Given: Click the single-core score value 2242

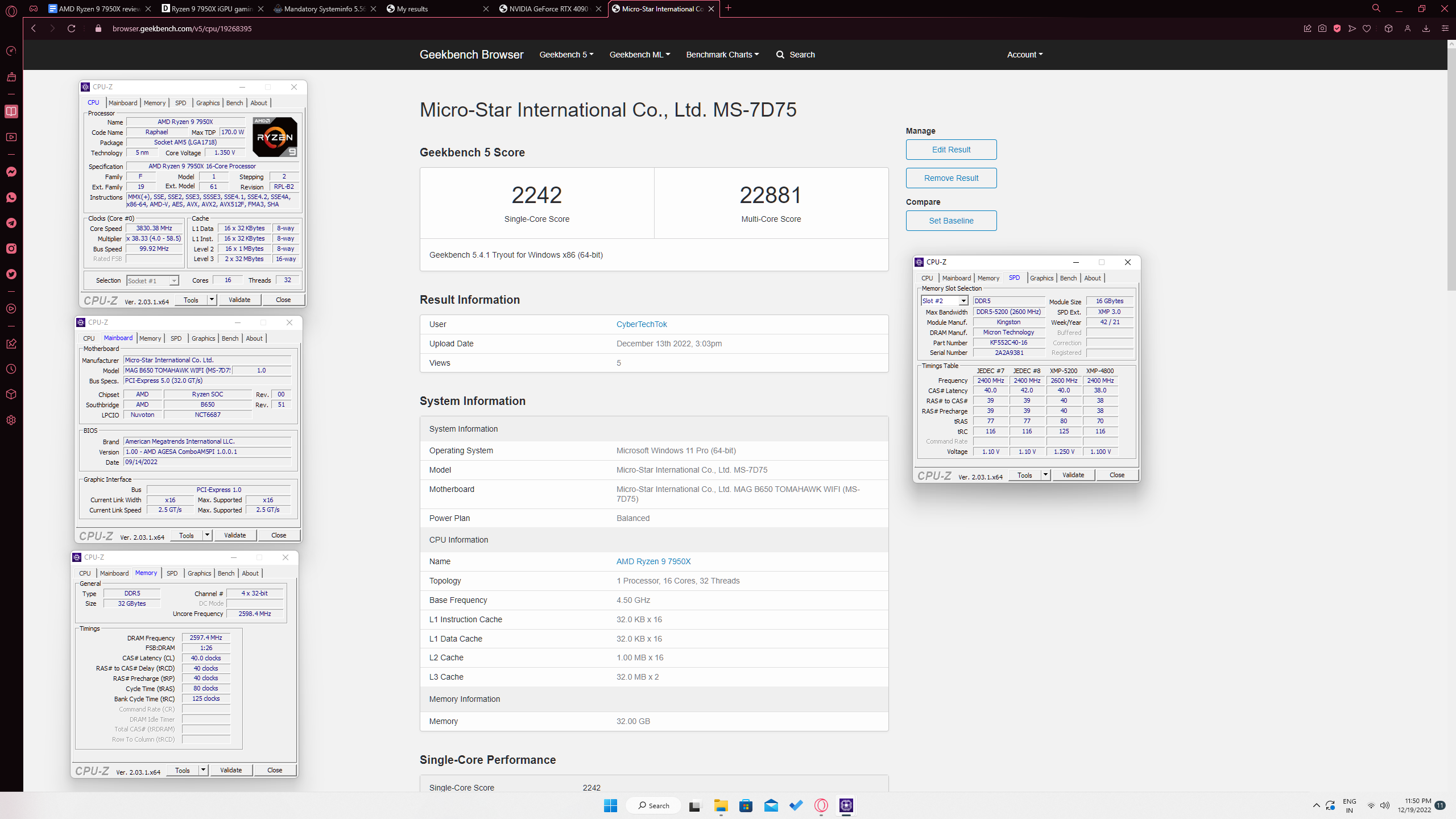Looking at the screenshot, I should pyautogui.click(x=536, y=195).
